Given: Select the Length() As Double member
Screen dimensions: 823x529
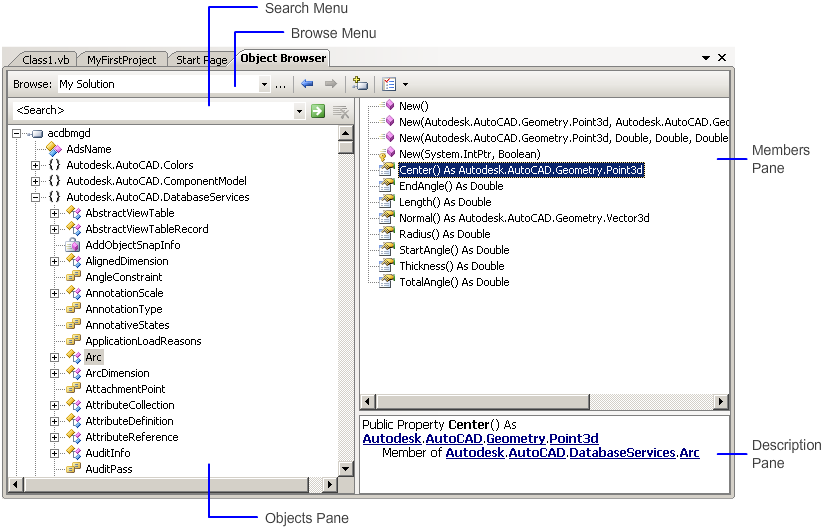Looking at the screenshot, I should point(445,202).
